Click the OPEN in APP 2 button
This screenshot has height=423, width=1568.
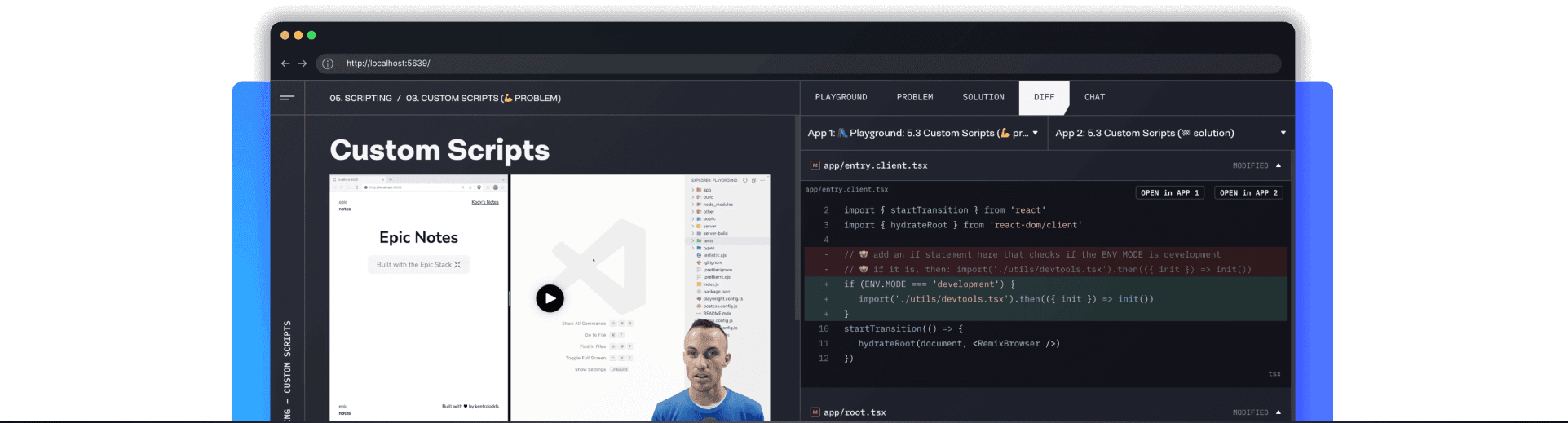pos(1248,193)
